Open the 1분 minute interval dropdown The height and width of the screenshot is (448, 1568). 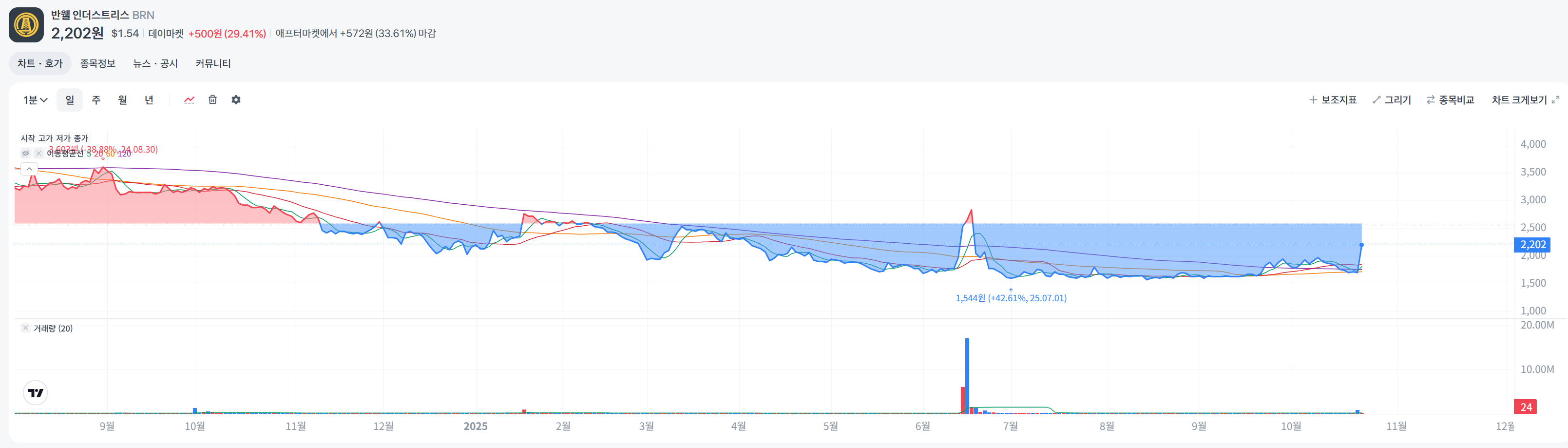(35, 100)
